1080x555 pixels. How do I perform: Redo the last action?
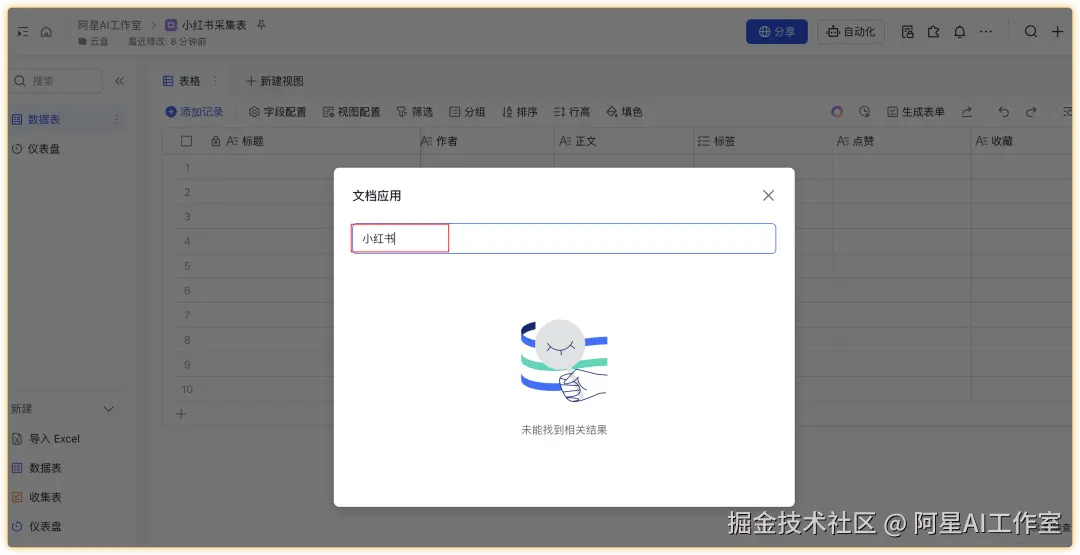click(x=1031, y=112)
